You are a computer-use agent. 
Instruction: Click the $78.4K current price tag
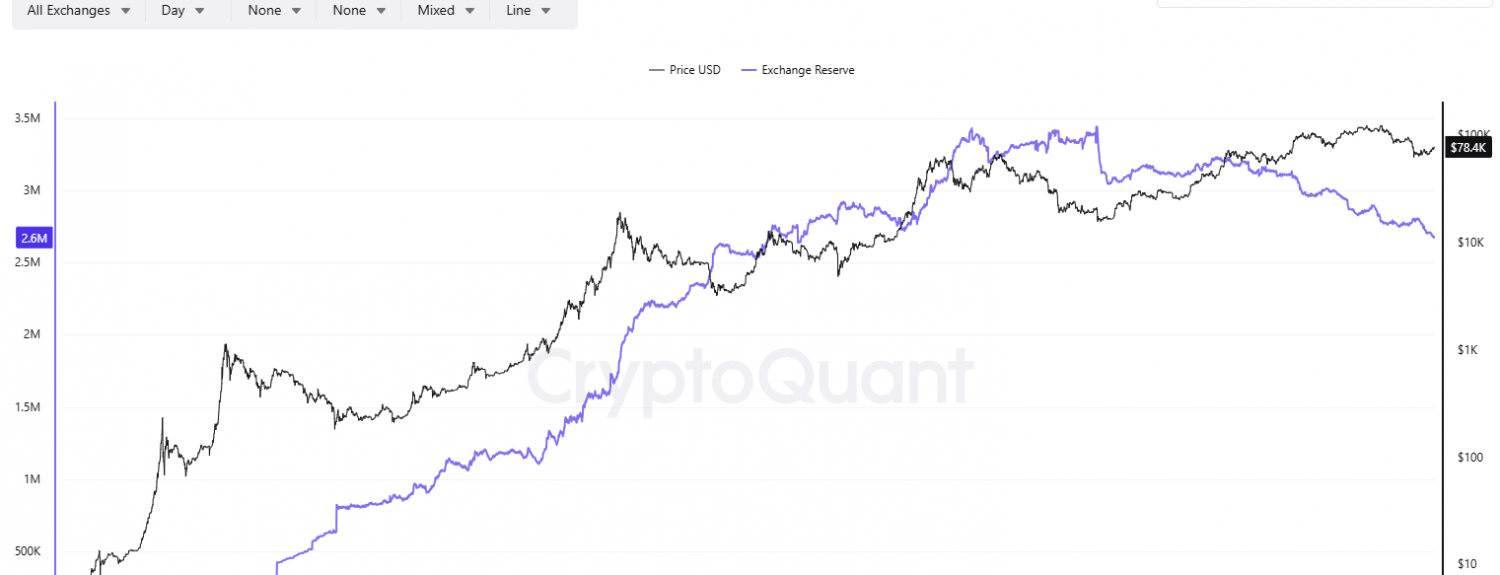pos(1469,148)
